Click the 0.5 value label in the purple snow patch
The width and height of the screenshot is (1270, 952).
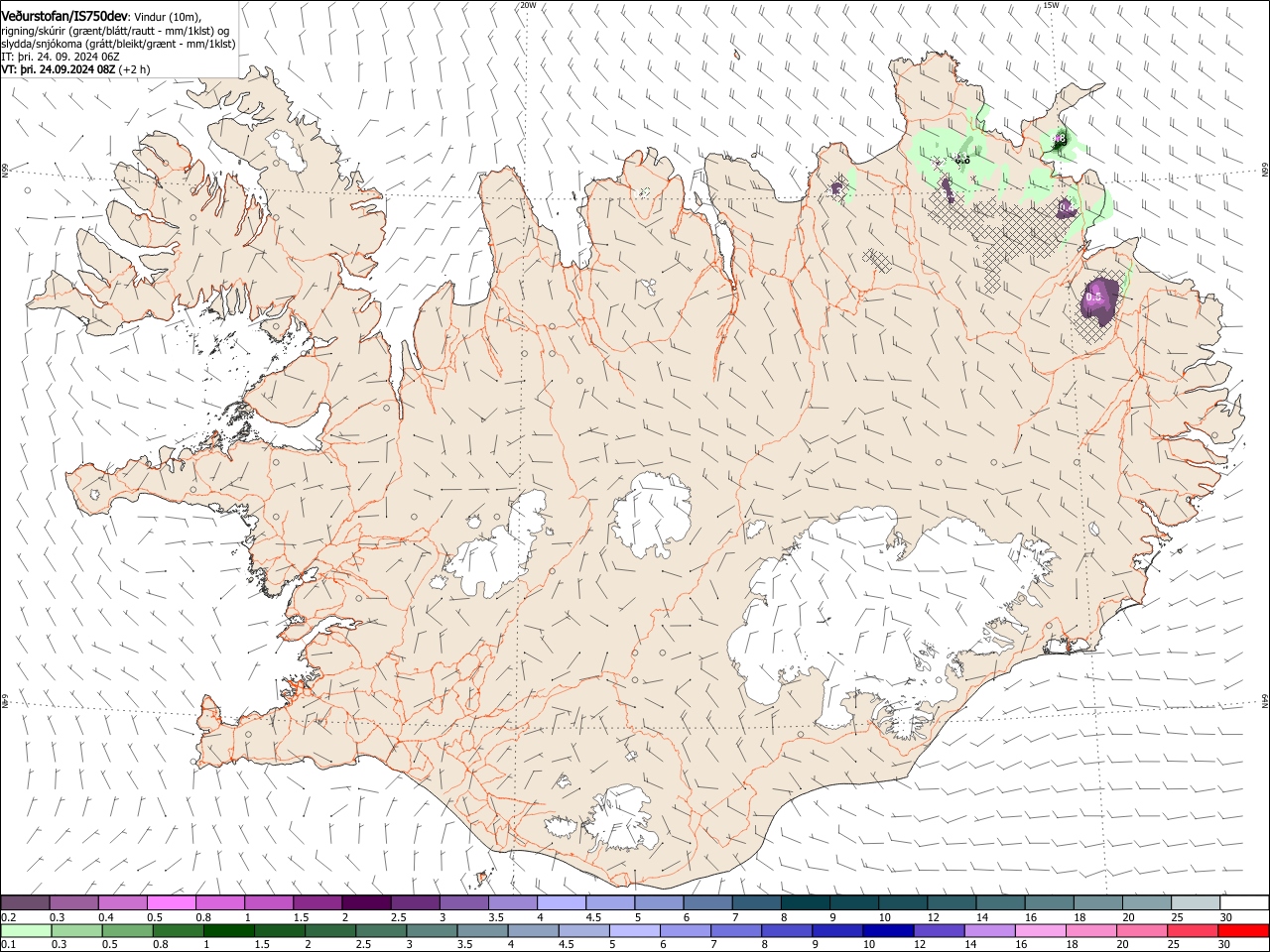[x=1095, y=296]
